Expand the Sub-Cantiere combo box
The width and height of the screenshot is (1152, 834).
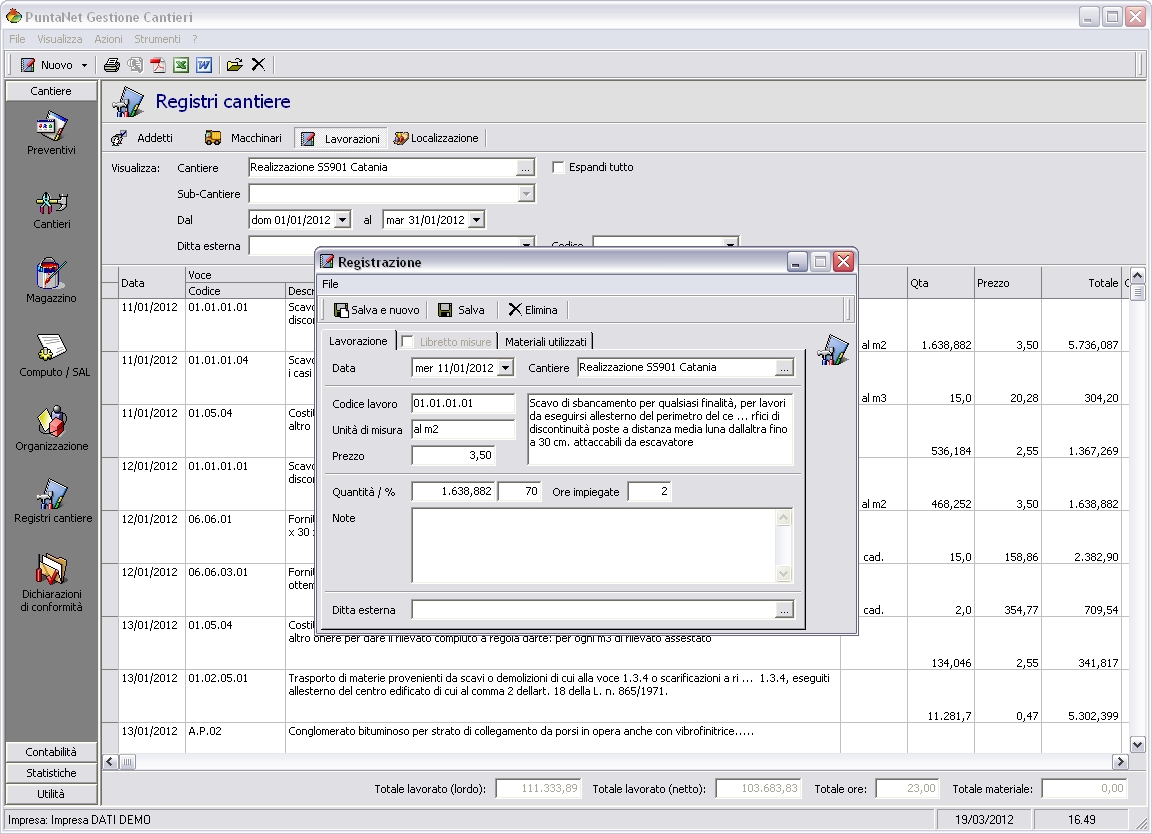point(526,194)
